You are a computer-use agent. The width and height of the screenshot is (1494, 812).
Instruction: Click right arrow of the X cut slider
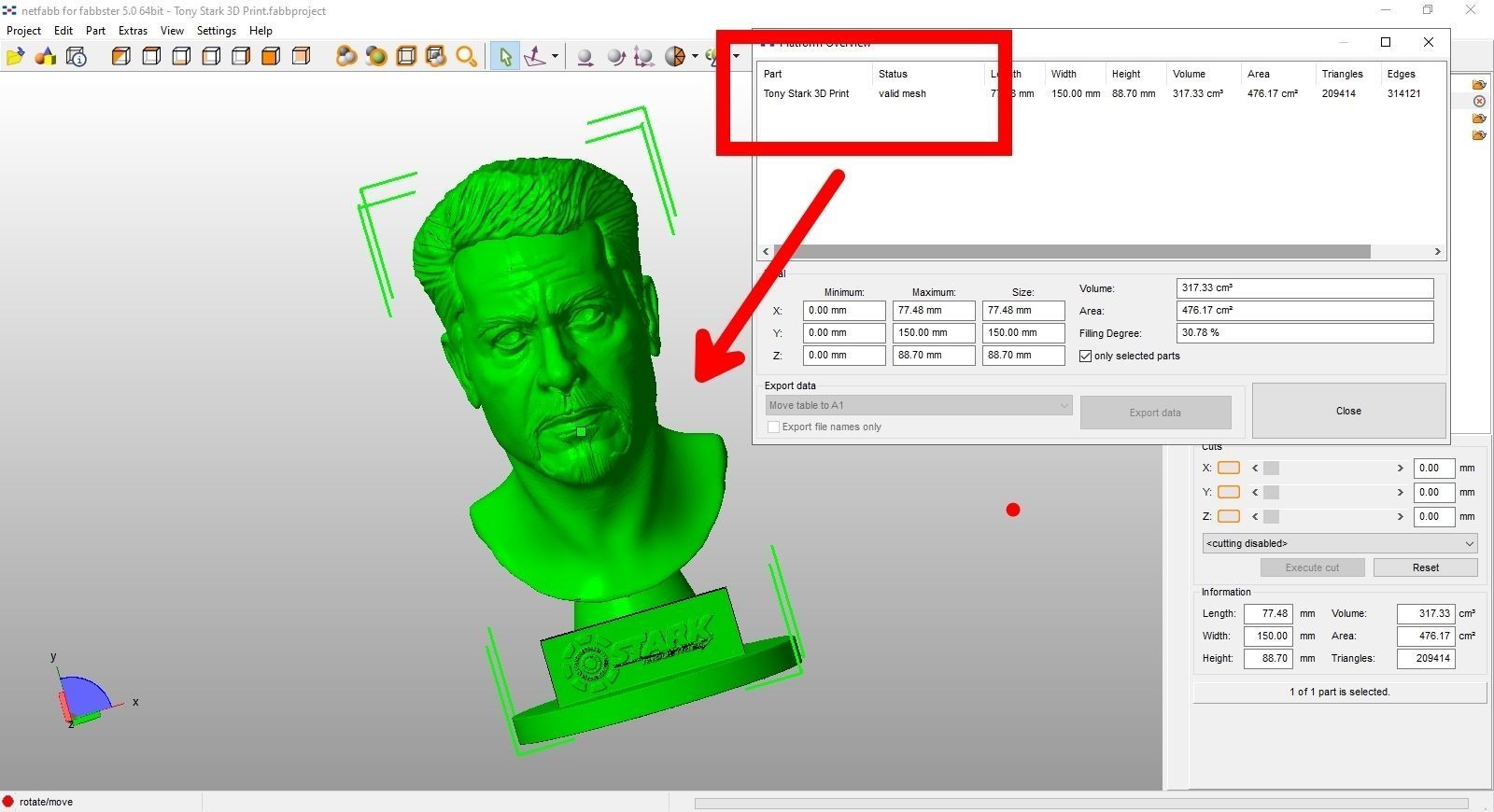pos(1400,468)
